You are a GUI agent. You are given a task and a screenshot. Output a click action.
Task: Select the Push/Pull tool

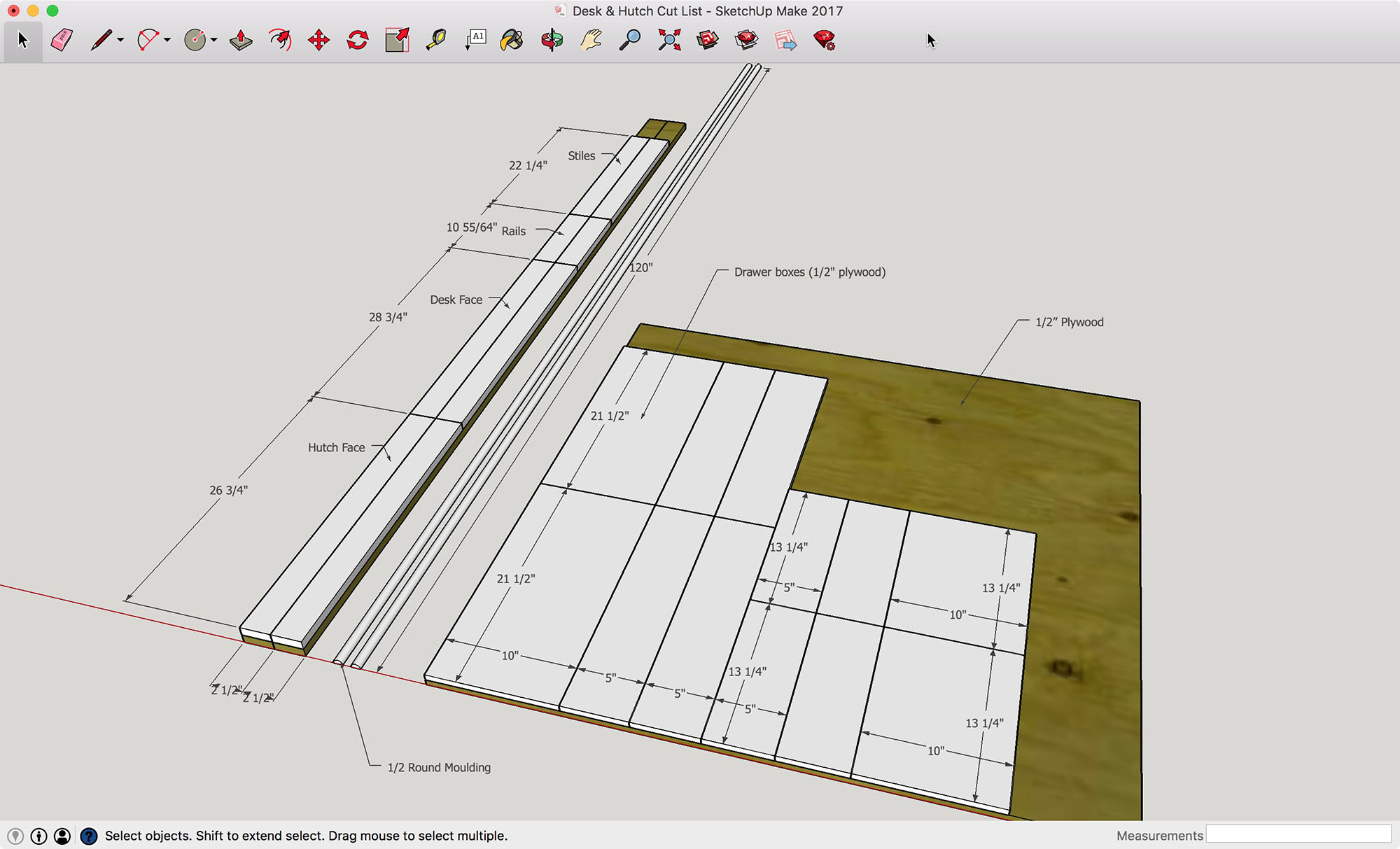coord(241,40)
